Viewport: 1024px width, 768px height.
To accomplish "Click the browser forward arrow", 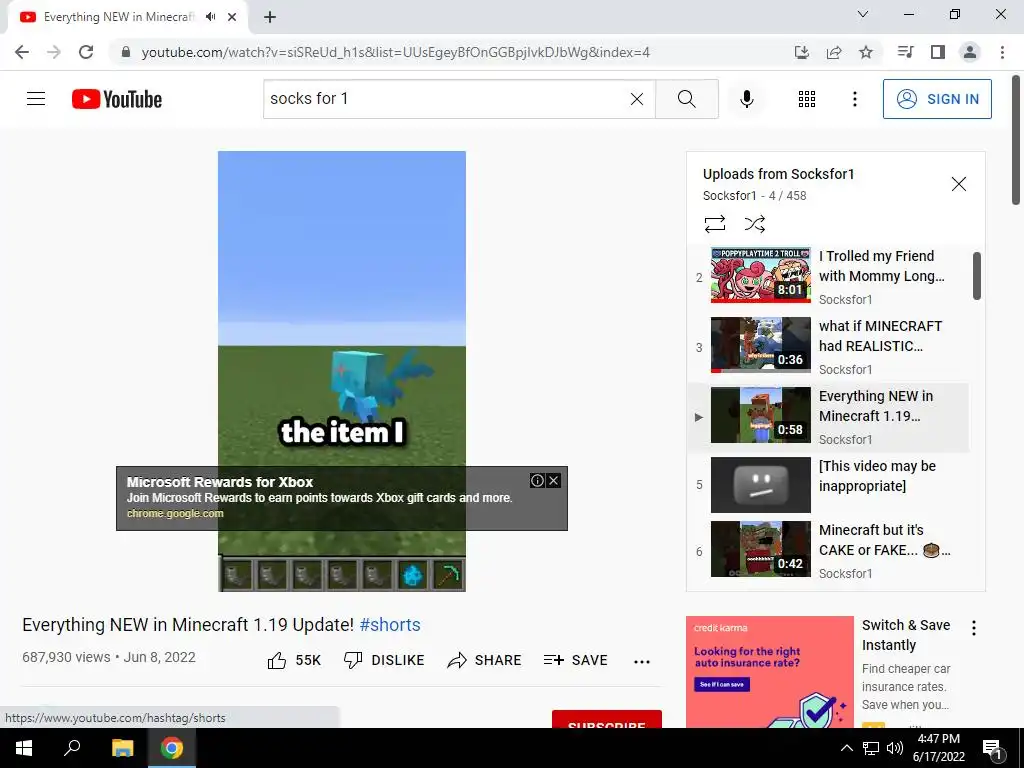I will (54, 52).
